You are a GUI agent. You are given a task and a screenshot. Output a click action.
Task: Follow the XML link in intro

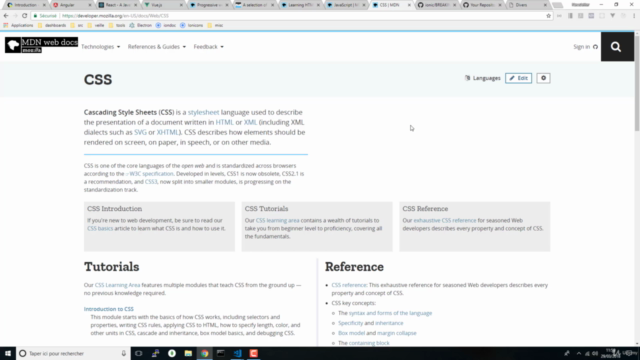click(250, 122)
